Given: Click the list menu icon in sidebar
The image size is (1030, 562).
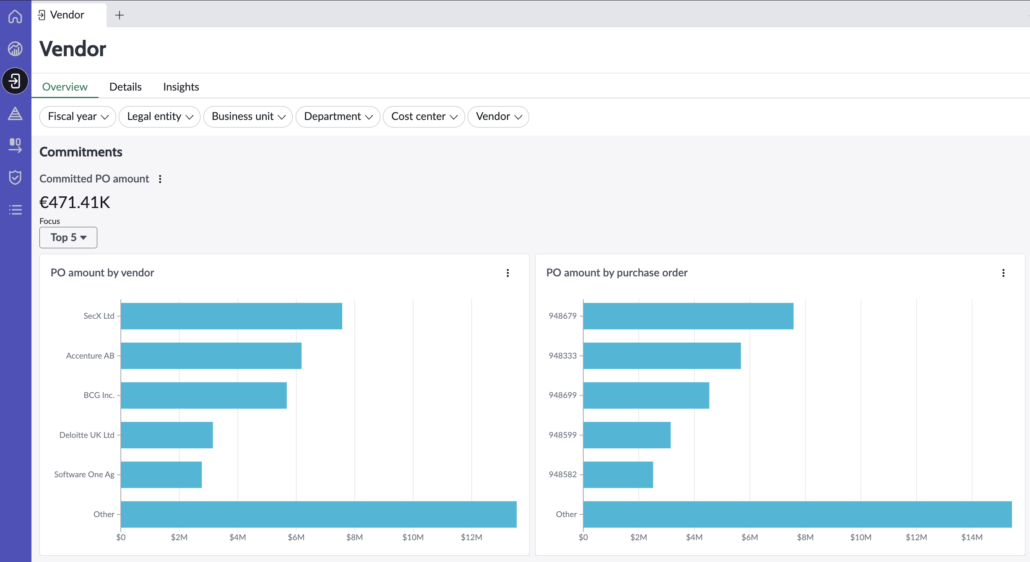Looking at the screenshot, I should pyautogui.click(x=15, y=210).
